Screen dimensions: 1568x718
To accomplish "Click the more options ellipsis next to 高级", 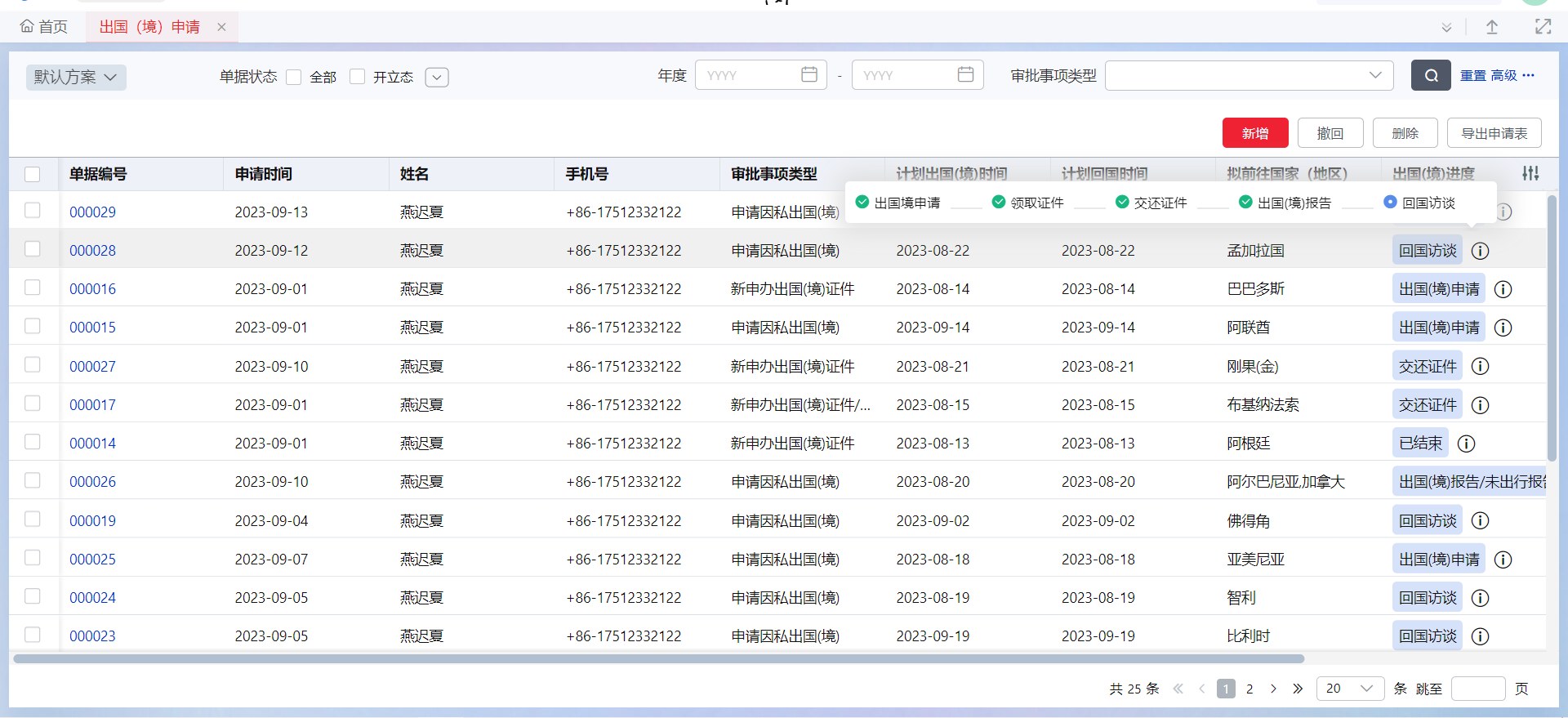I will 1528,75.
